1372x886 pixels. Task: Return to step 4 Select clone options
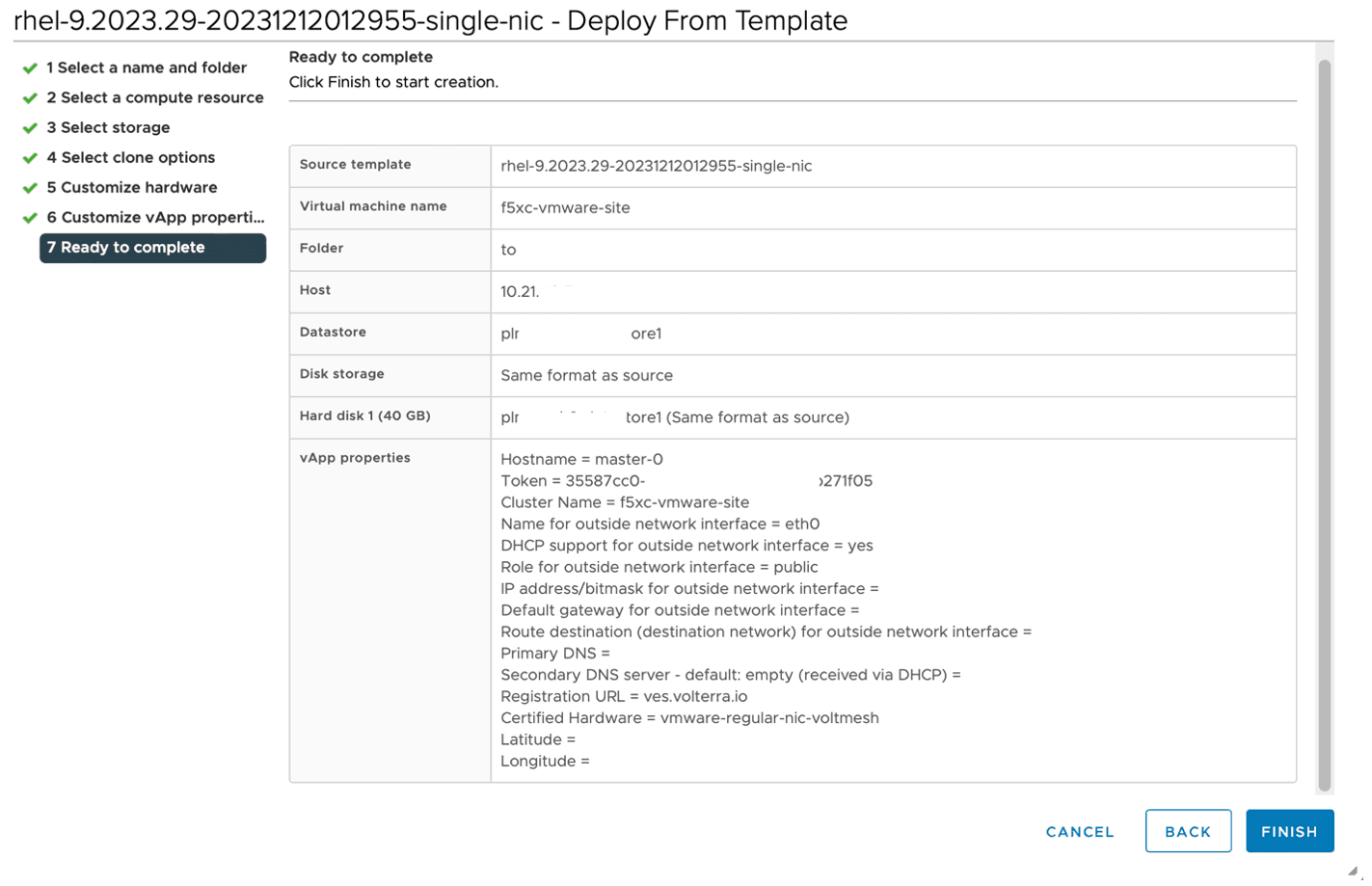point(130,157)
